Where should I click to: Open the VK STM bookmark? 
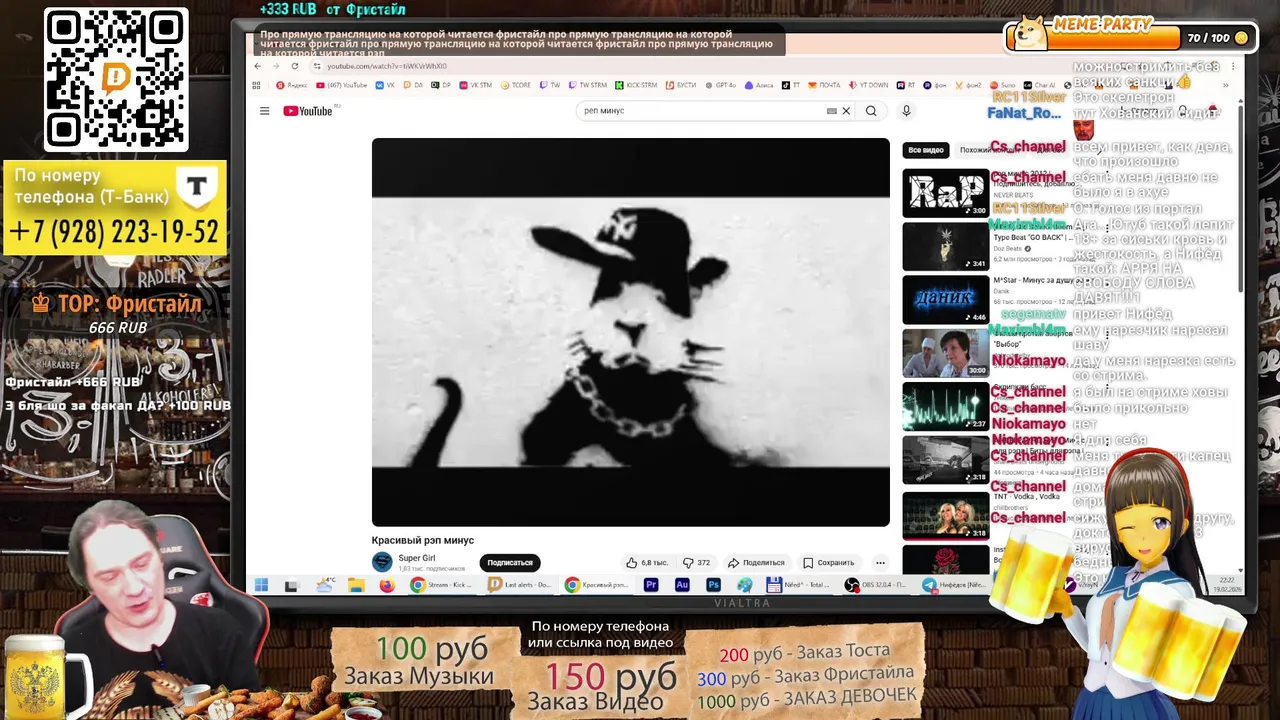[476, 85]
